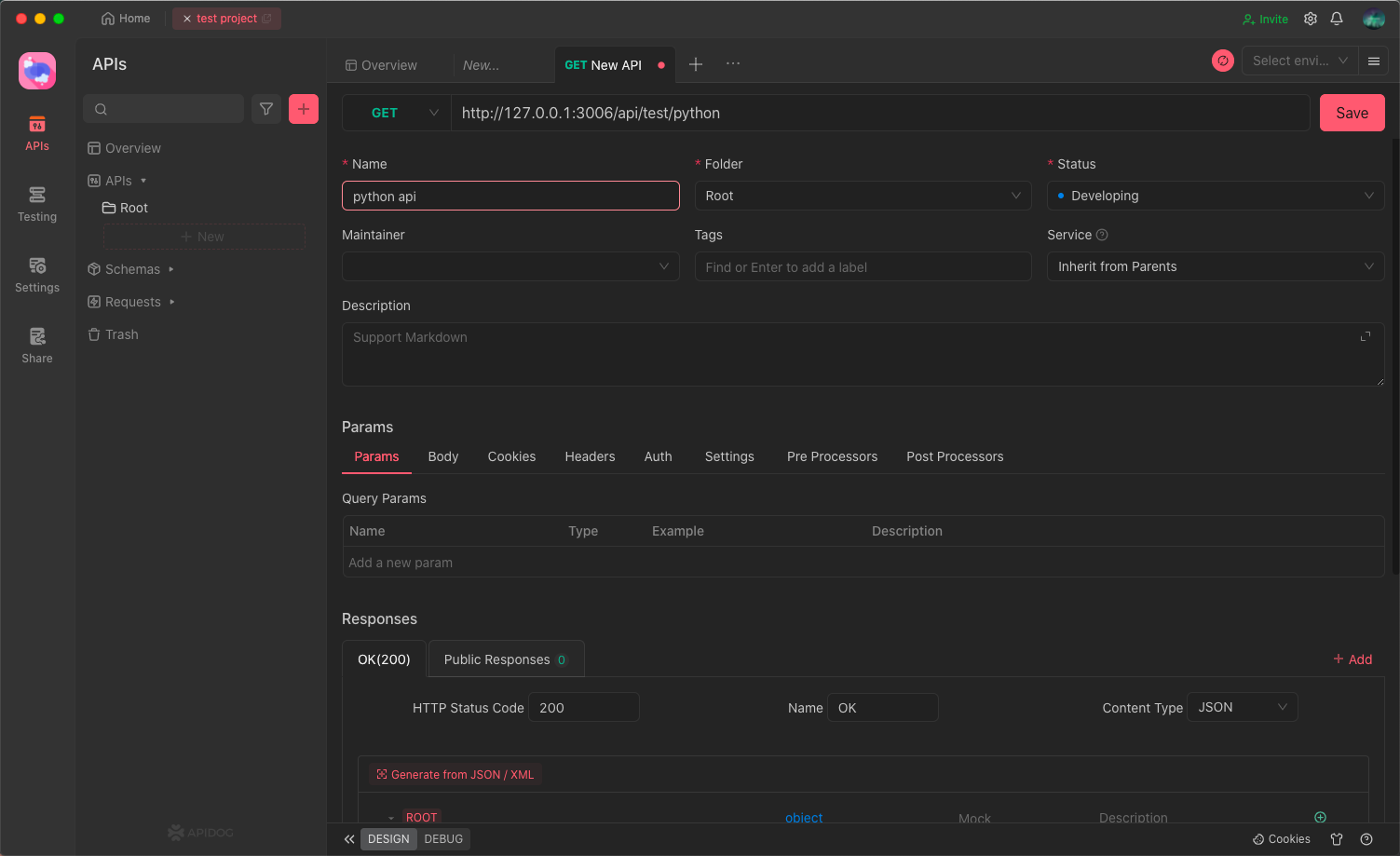Open the Settings section in left rail
The image size is (1400, 856).
(37, 275)
